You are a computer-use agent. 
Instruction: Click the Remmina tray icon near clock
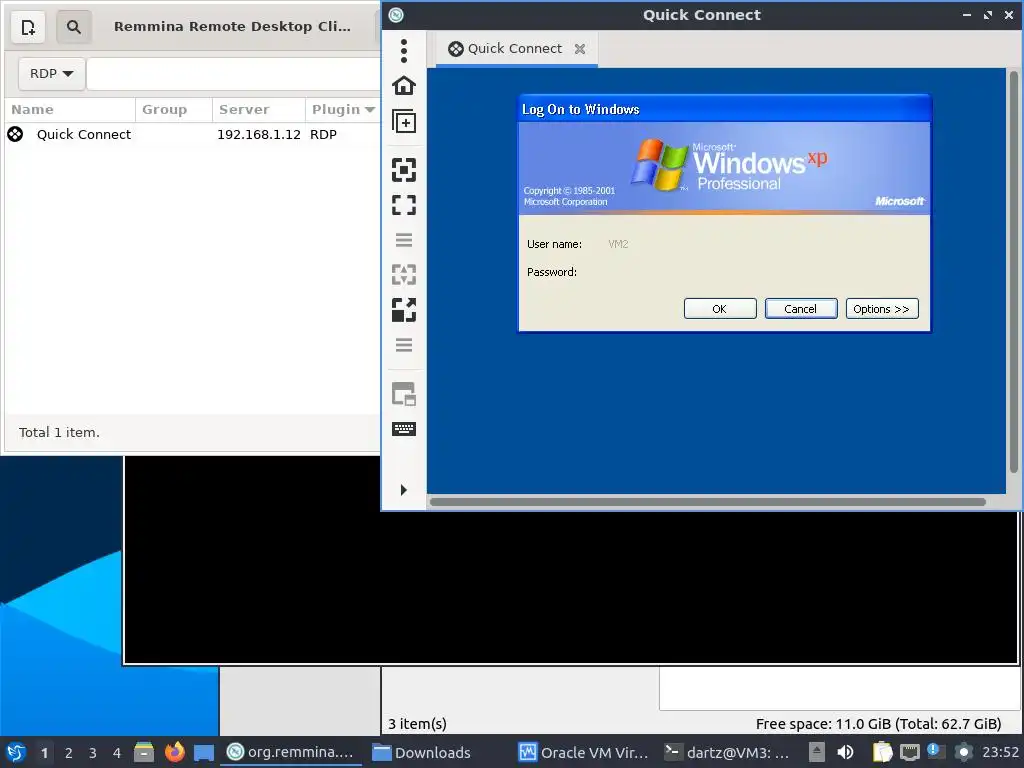coord(964,752)
